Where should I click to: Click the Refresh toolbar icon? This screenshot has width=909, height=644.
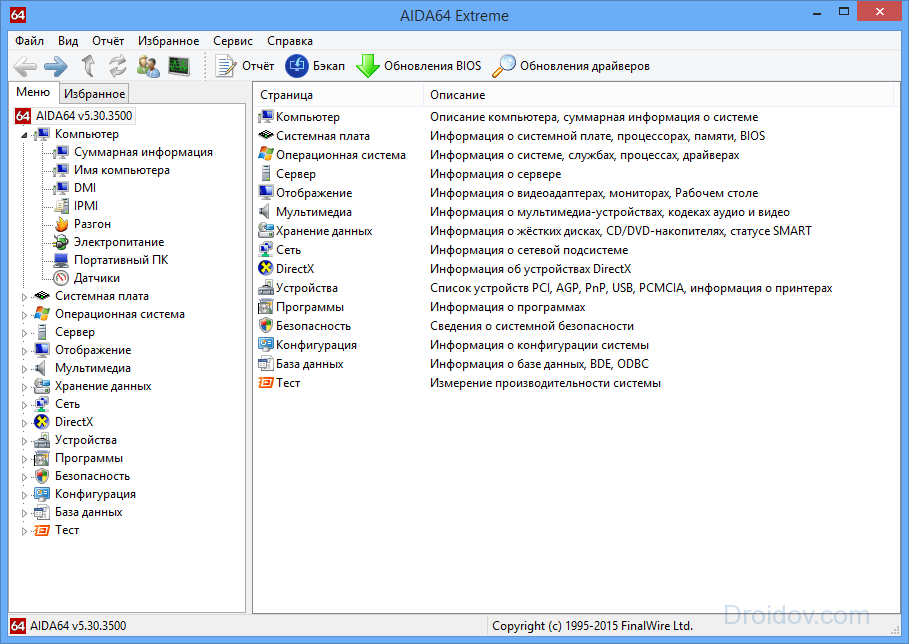coord(118,66)
